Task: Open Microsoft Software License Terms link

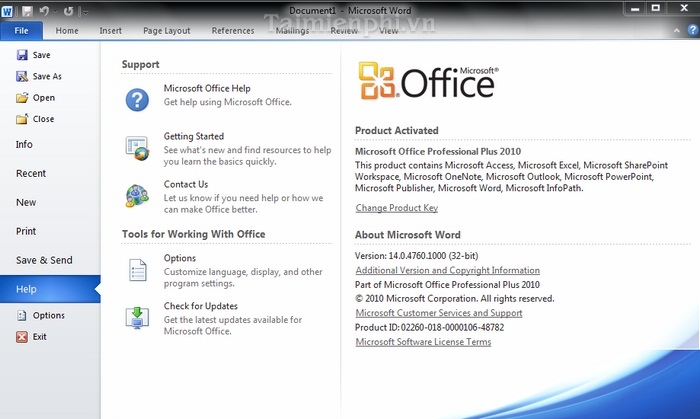Action: point(423,342)
